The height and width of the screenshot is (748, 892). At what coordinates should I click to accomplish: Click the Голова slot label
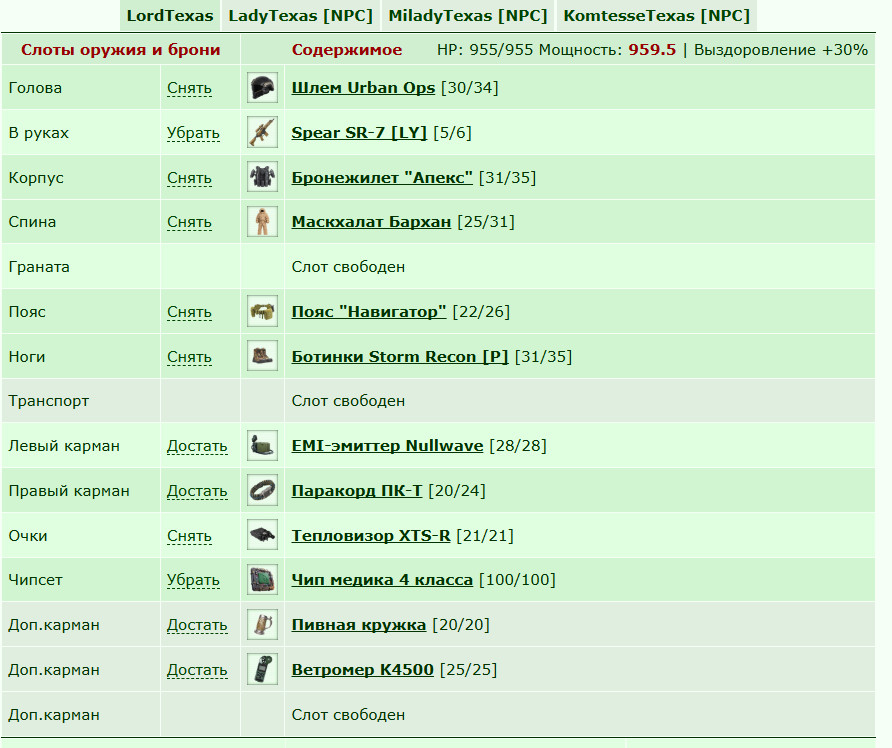[x=35, y=88]
